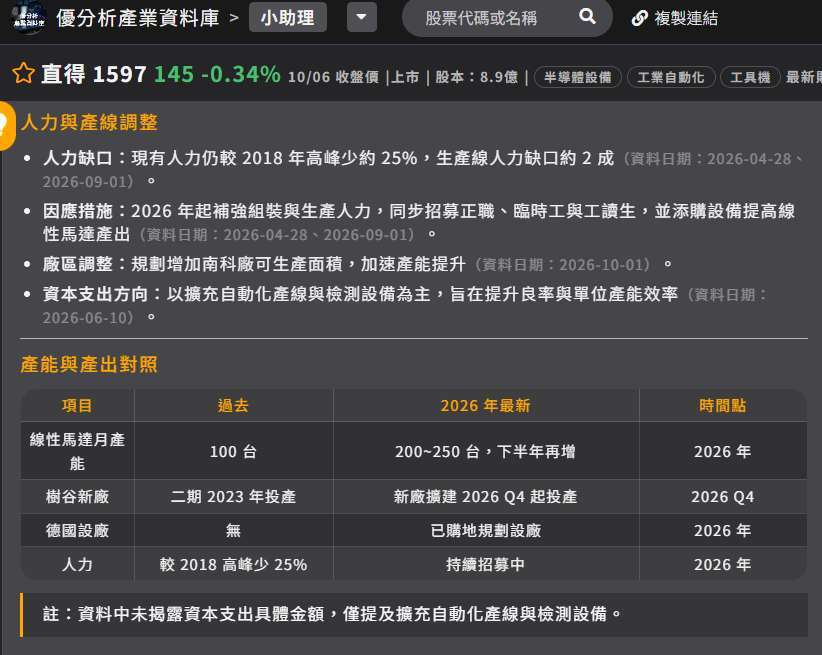This screenshot has width=822, height=655.
Task: Select the 工業自動化 tag
Action: click(x=671, y=77)
